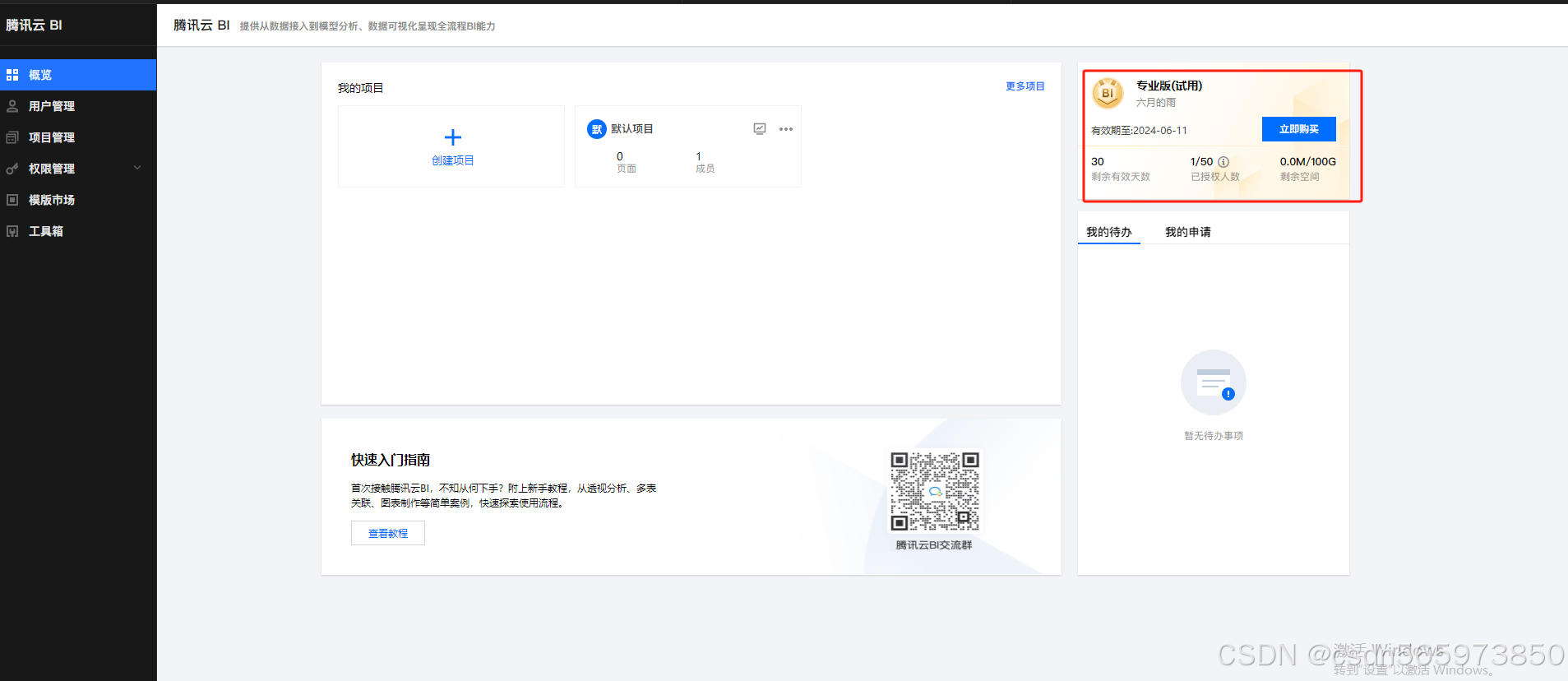Click the info icon beside 1/50
Screen dimensions: 1568x681
tap(1223, 162)
